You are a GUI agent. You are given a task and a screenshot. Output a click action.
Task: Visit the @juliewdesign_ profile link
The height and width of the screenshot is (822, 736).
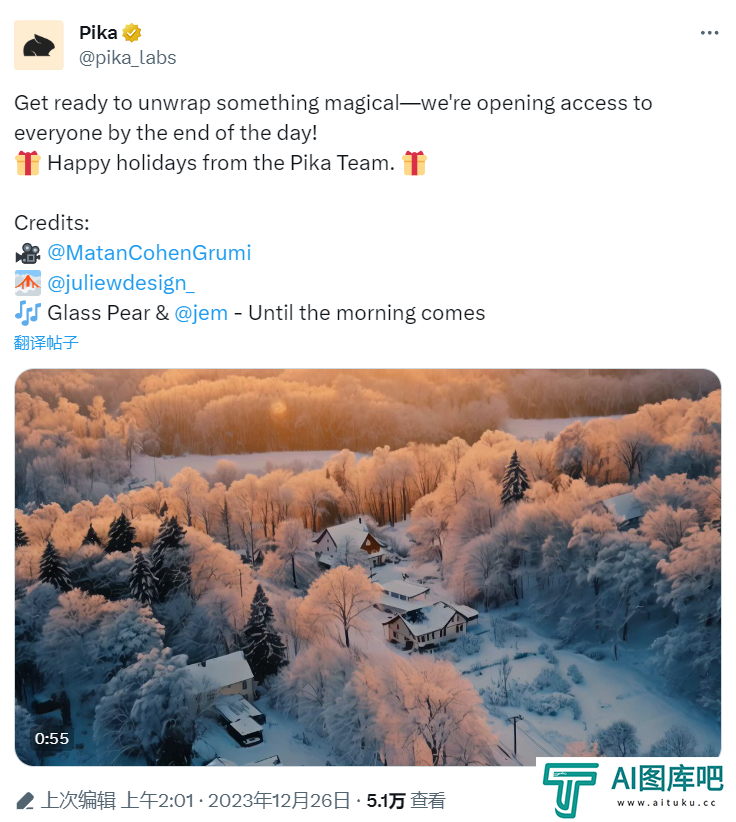[x=121, y=283]
